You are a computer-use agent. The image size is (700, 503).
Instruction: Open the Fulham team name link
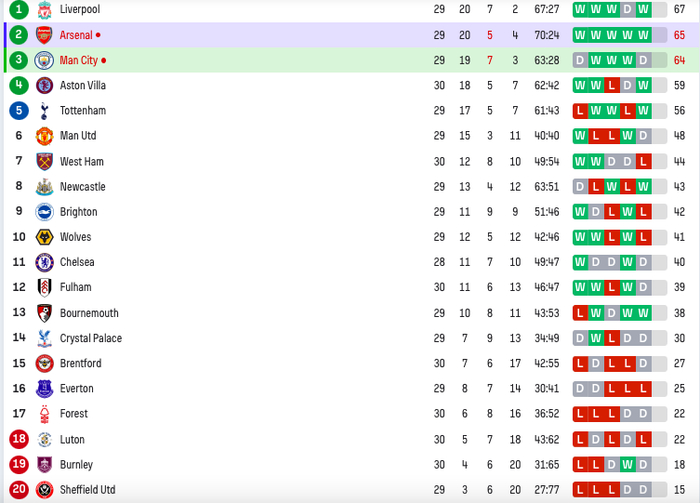(76, 288)
